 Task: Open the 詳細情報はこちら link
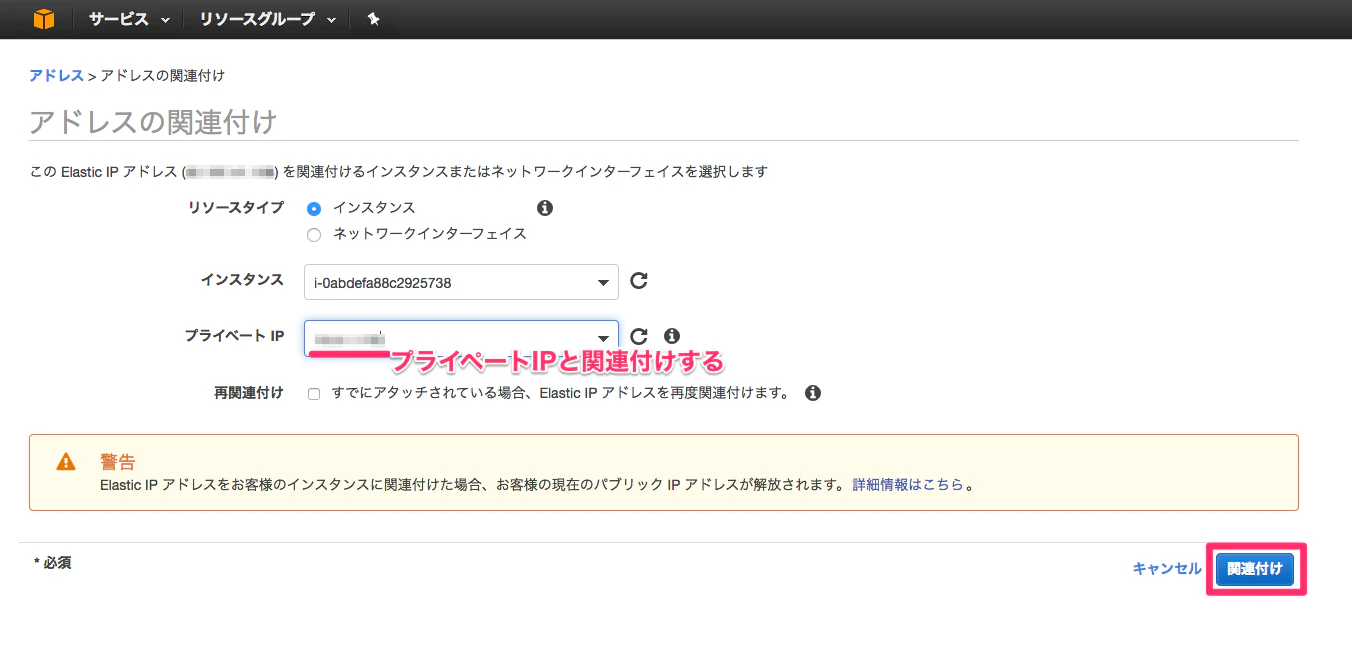point(908,485)
